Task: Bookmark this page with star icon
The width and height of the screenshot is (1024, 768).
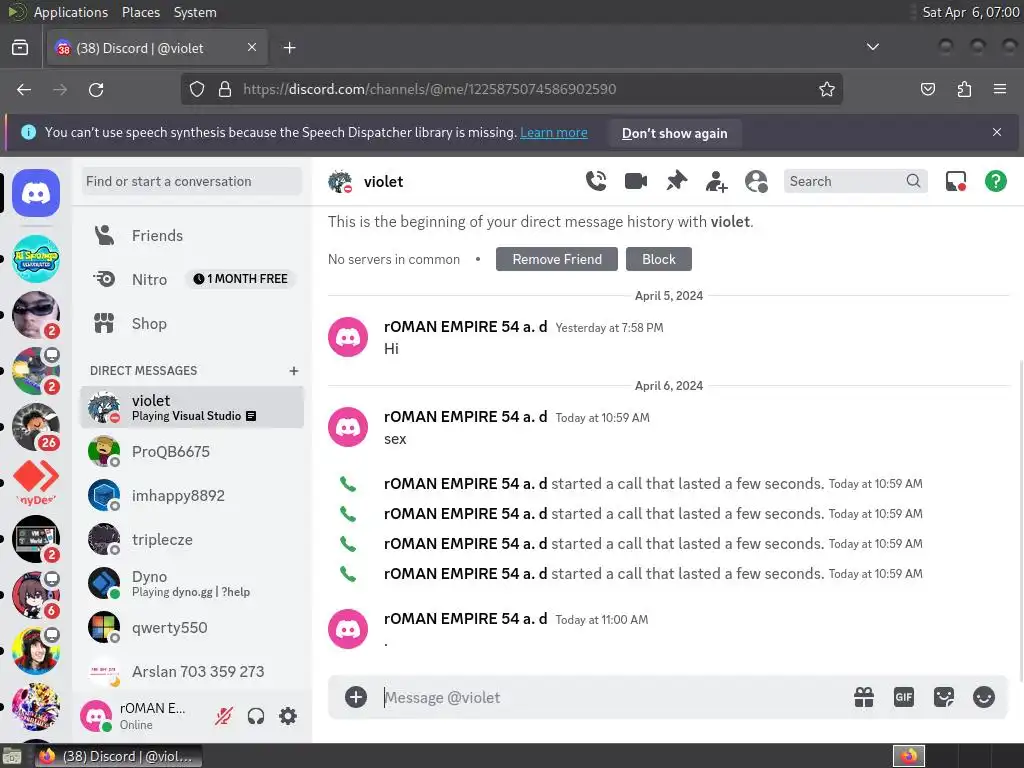Action: tap(827, 89)
